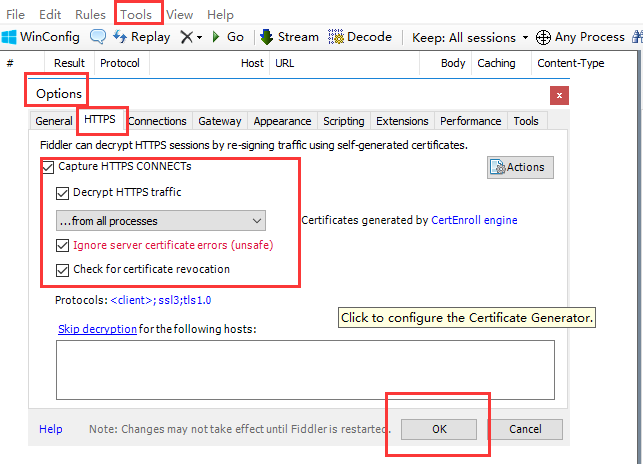The height and width of the screenshot is (464, 643).
Task: Click the X remove sessions icon
Action: (x=187, y=37)
